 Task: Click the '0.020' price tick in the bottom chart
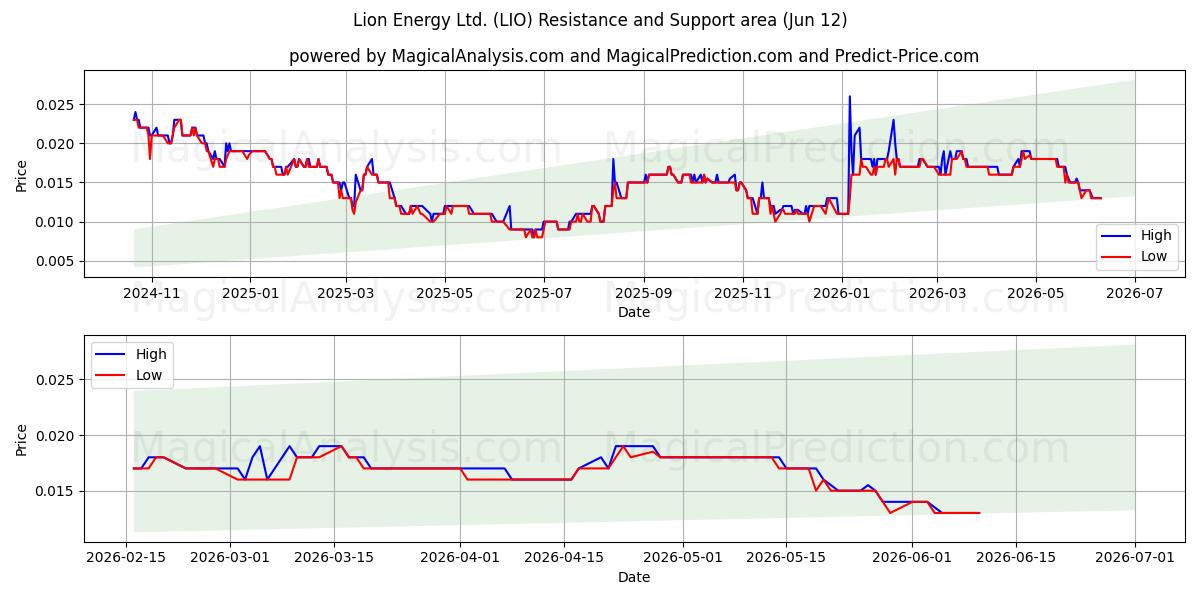[57, 436]
